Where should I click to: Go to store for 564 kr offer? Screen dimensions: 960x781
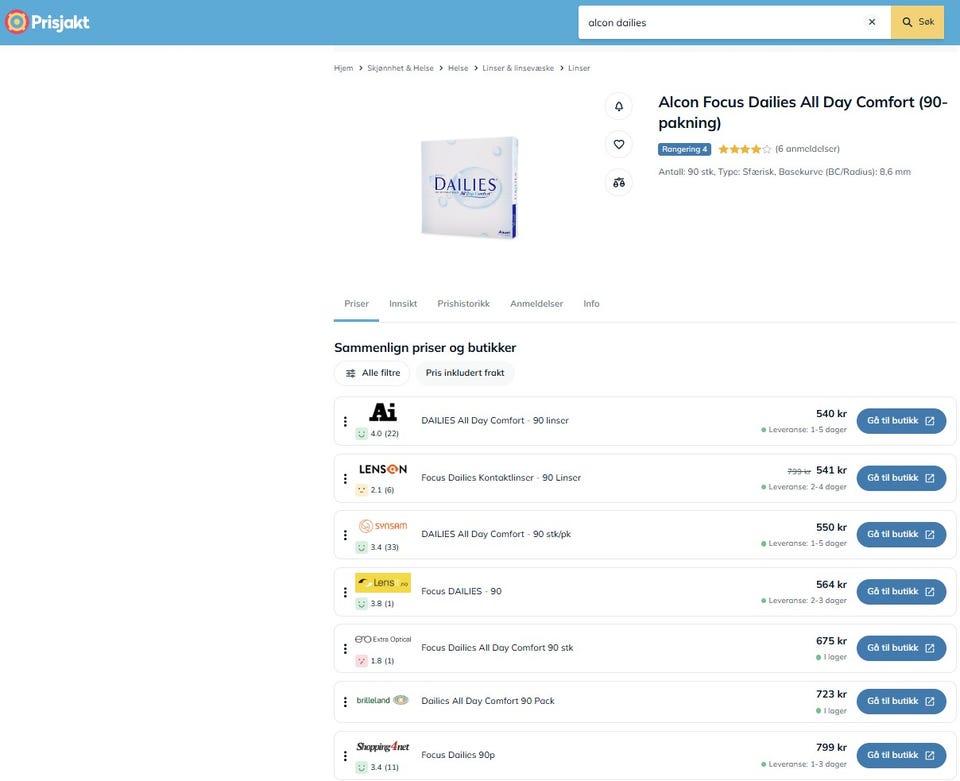[901, 591]
